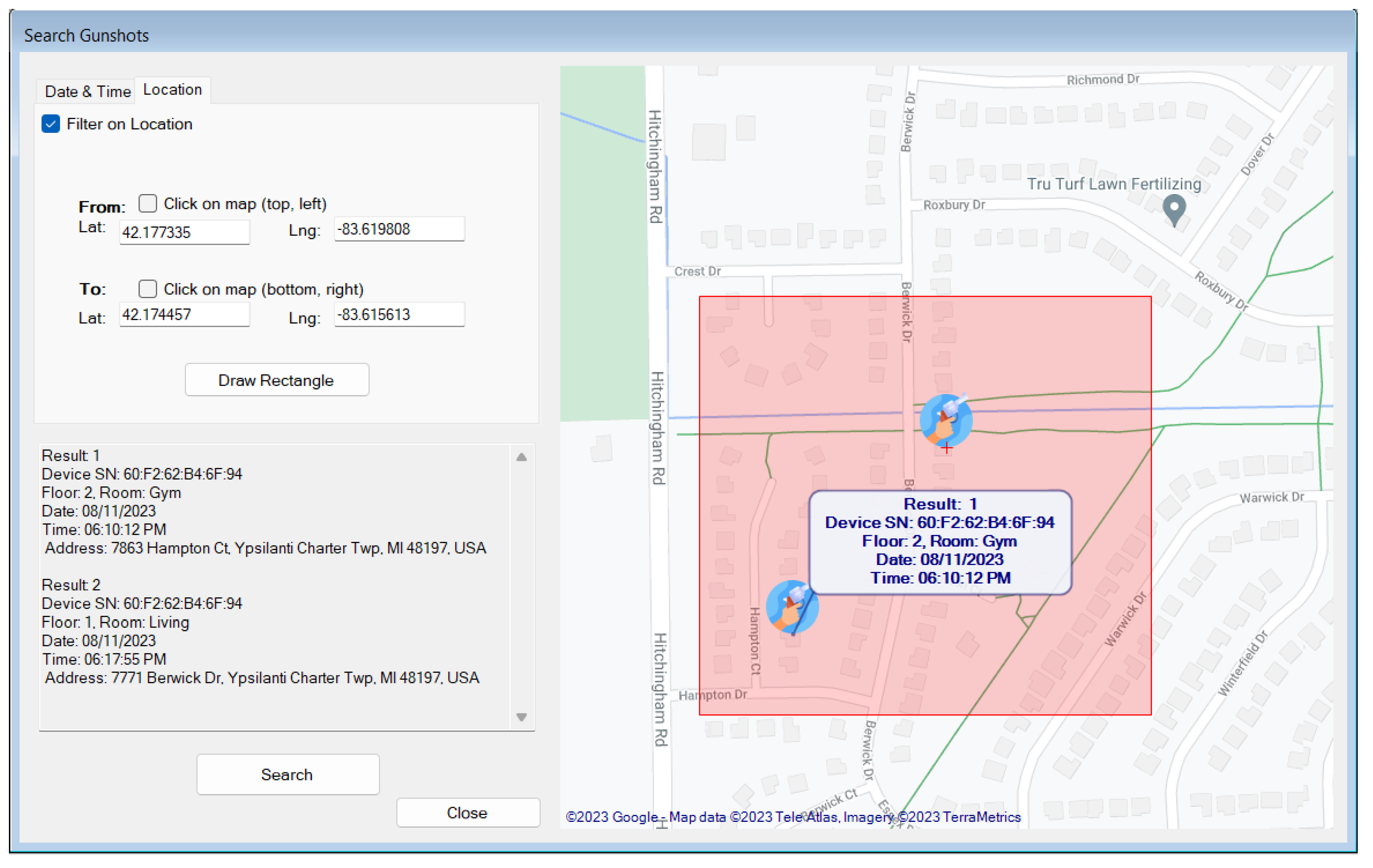
Task: Enable Click on map (top, left)
Action: [148, 204]
